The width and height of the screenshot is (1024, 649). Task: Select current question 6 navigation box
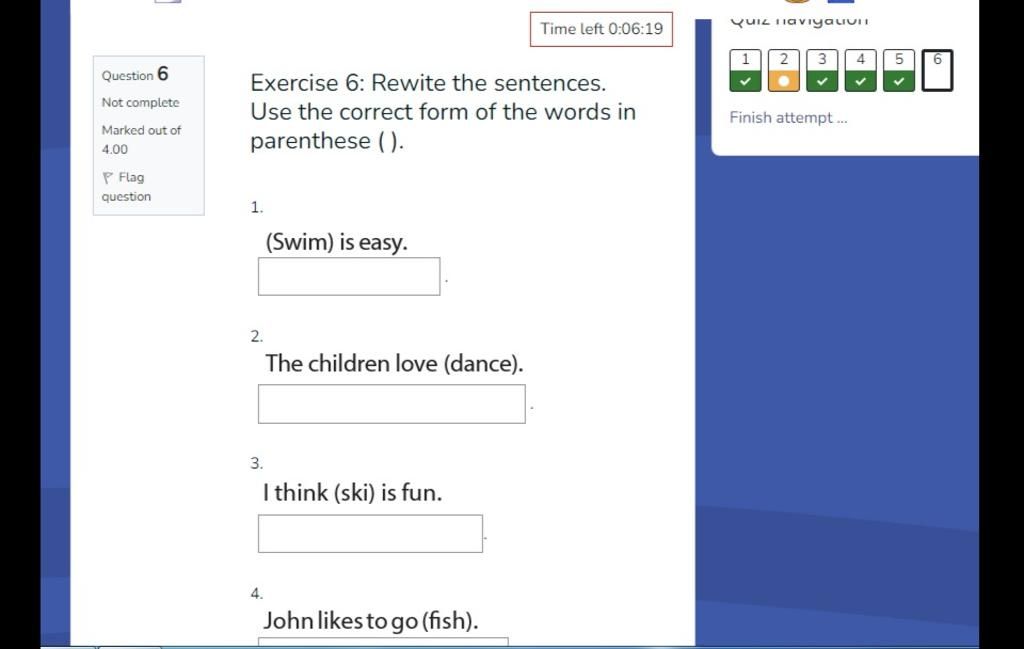[x=937, y=71]
